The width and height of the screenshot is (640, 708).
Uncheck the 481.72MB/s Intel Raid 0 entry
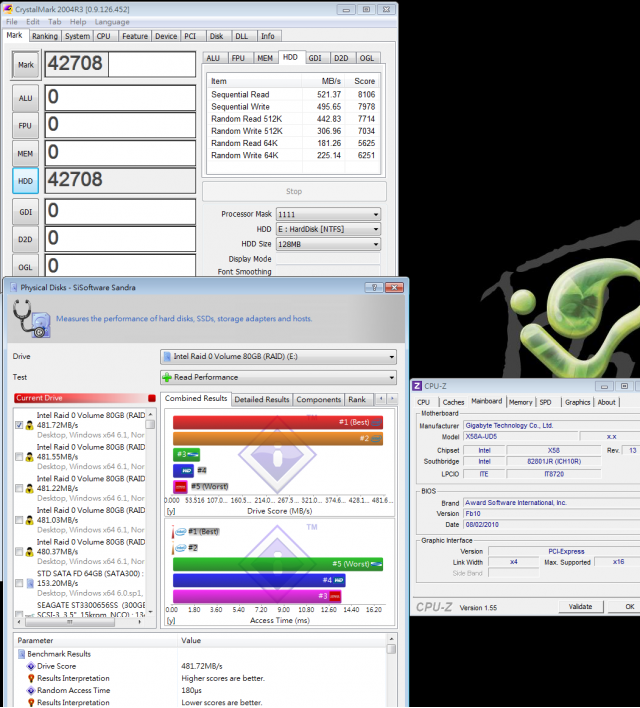coord(19,425)
